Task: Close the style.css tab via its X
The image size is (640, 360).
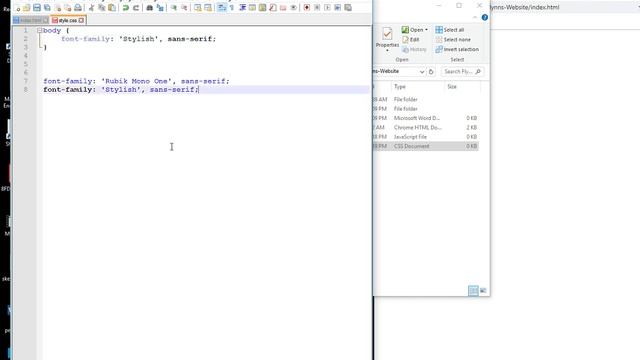Action: click(81, 20)
